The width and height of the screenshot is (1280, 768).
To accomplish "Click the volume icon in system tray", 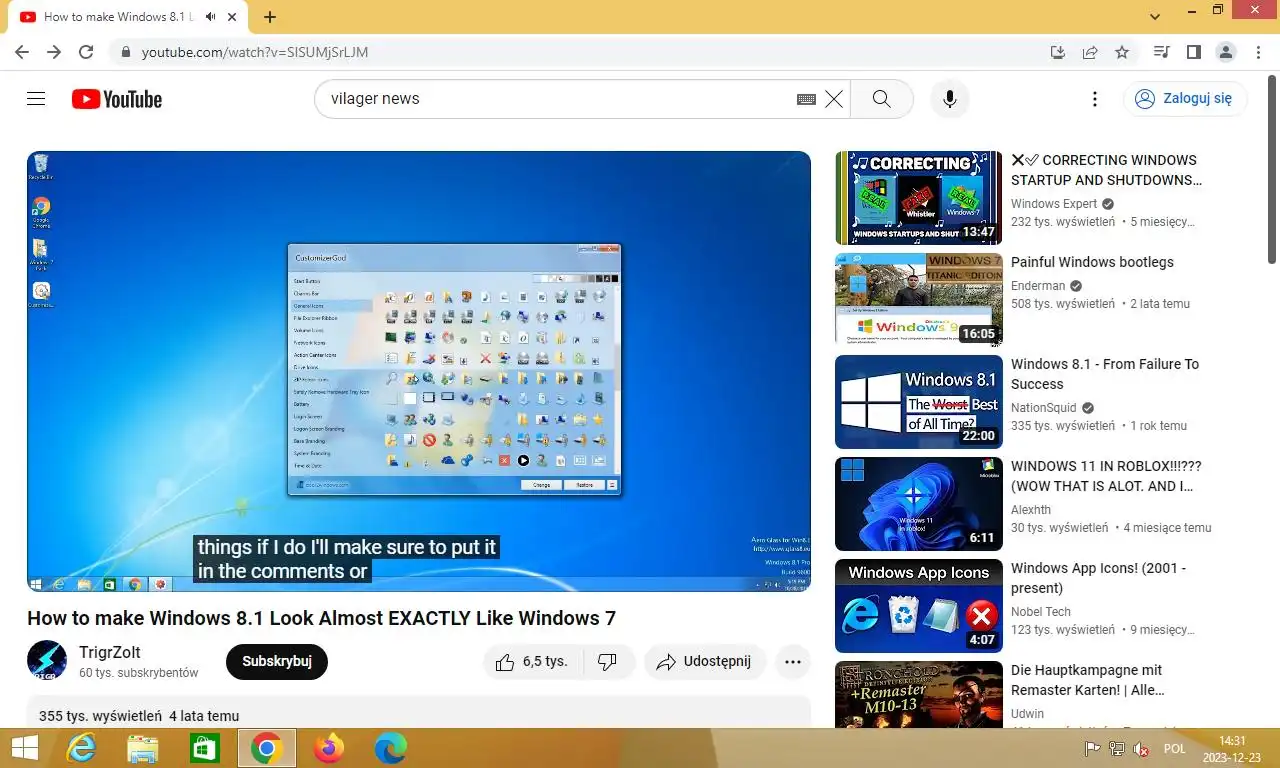I will (x=1140, y=749).
